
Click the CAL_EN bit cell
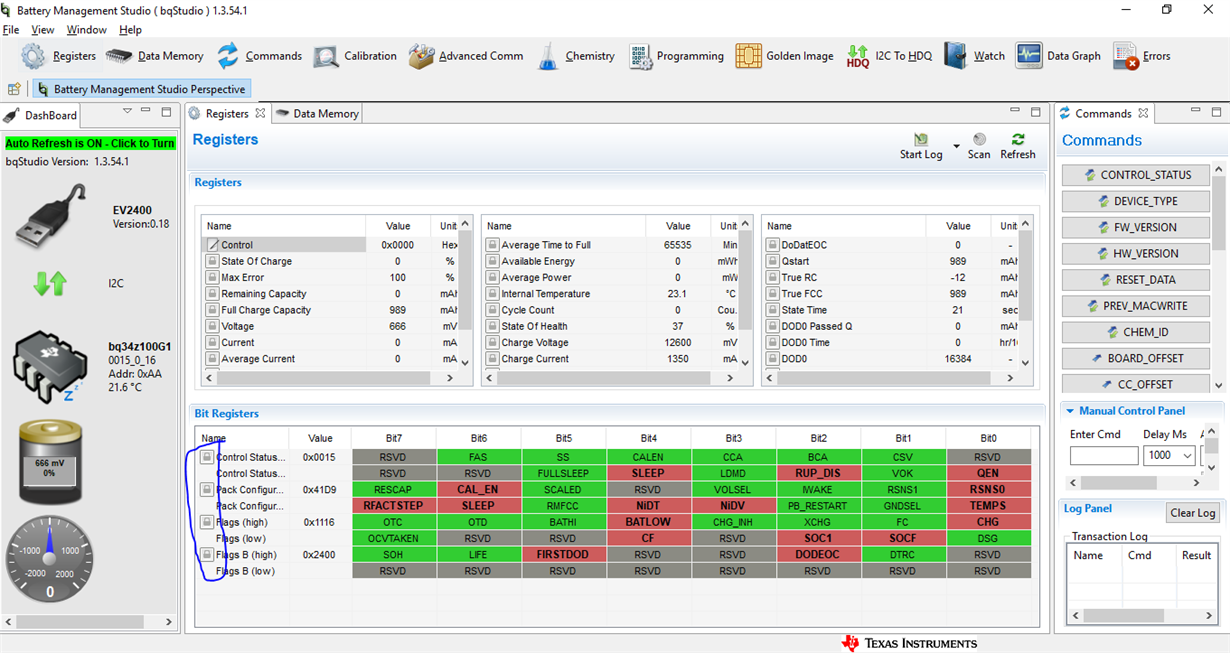tap(478, 490)
